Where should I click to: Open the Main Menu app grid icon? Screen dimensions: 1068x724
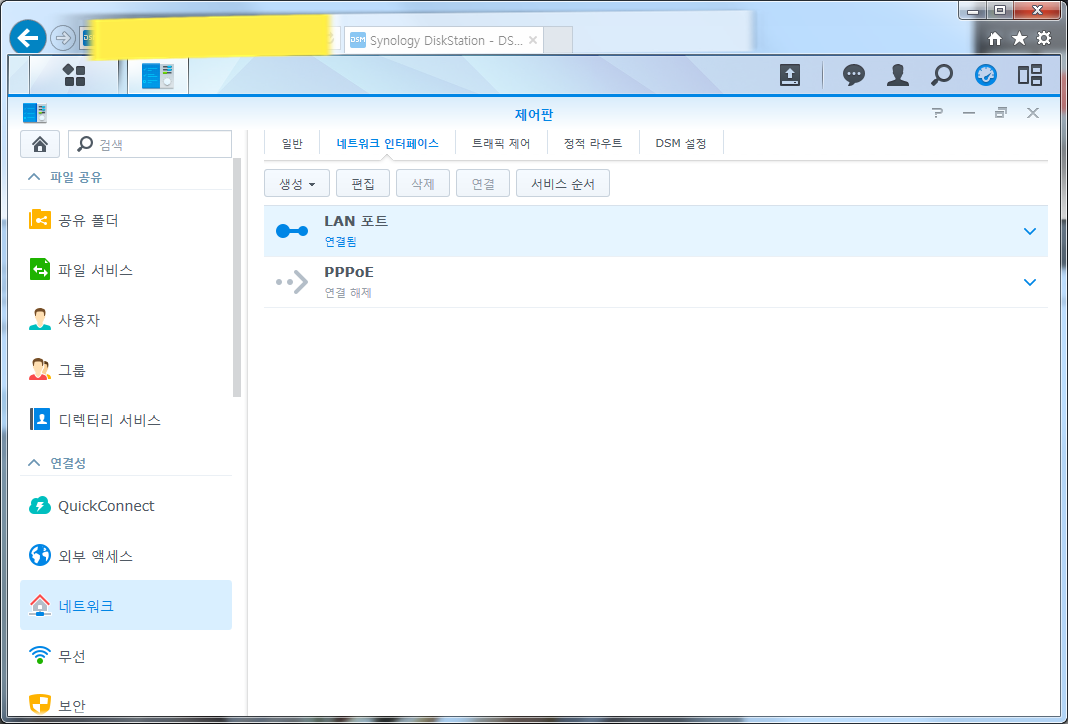point(74,74)
